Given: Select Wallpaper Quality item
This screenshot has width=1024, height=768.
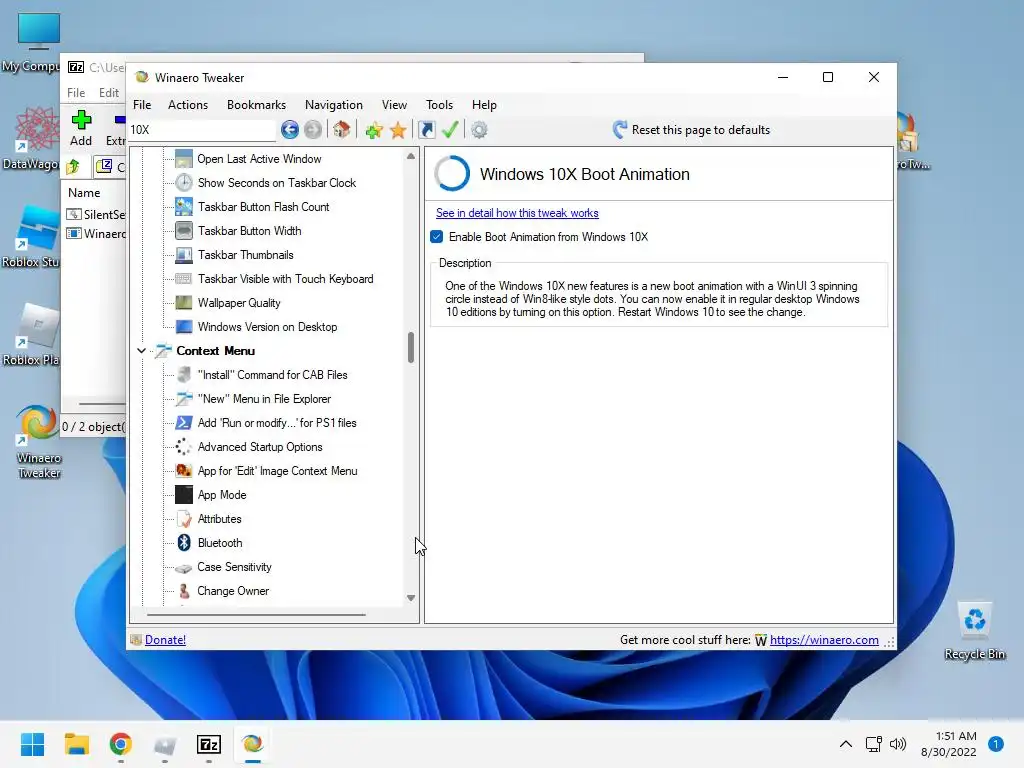Looking at the screenshot, I should tap(239, 303).
